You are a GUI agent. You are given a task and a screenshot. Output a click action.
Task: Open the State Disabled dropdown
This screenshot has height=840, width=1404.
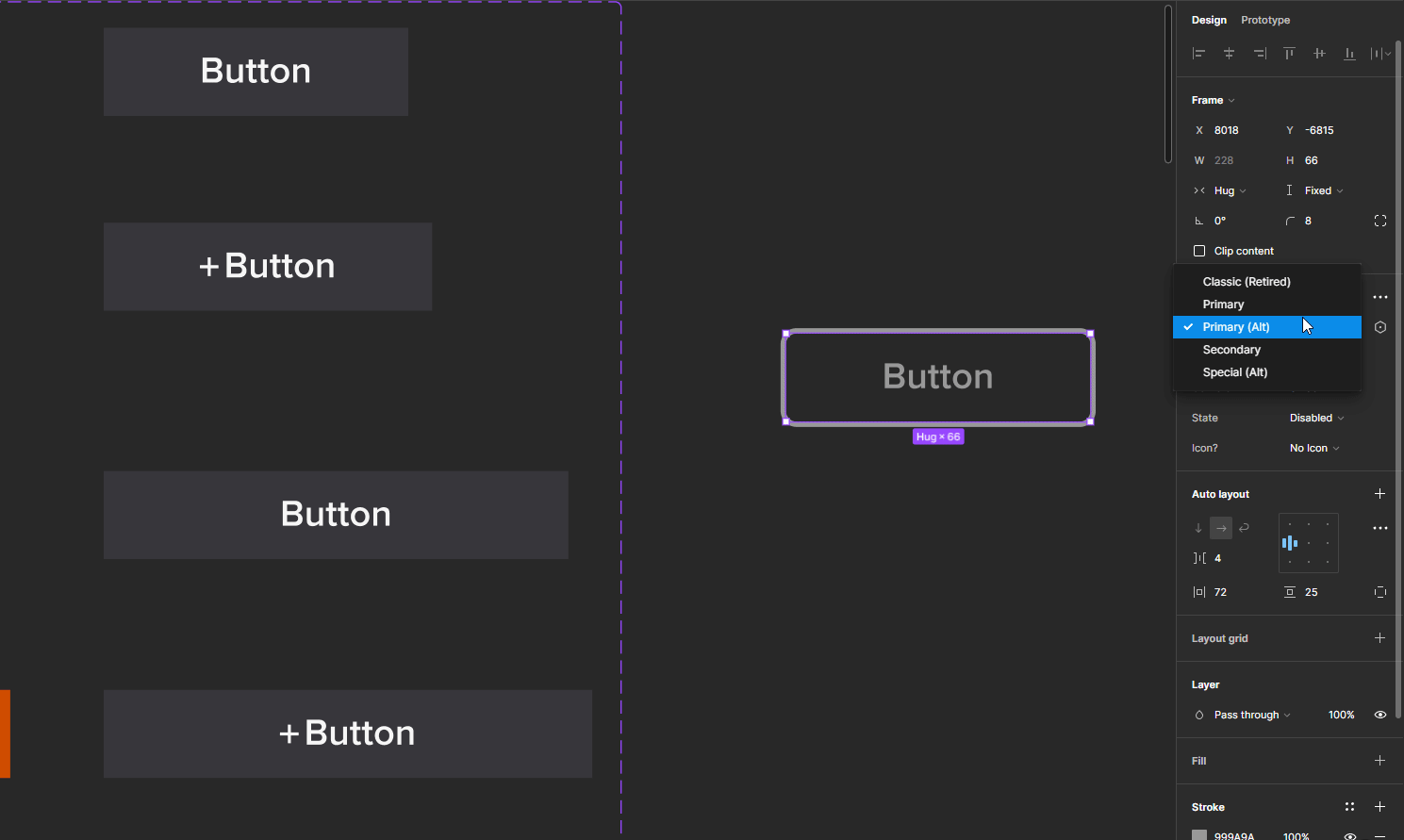(x=1316, y=418)
